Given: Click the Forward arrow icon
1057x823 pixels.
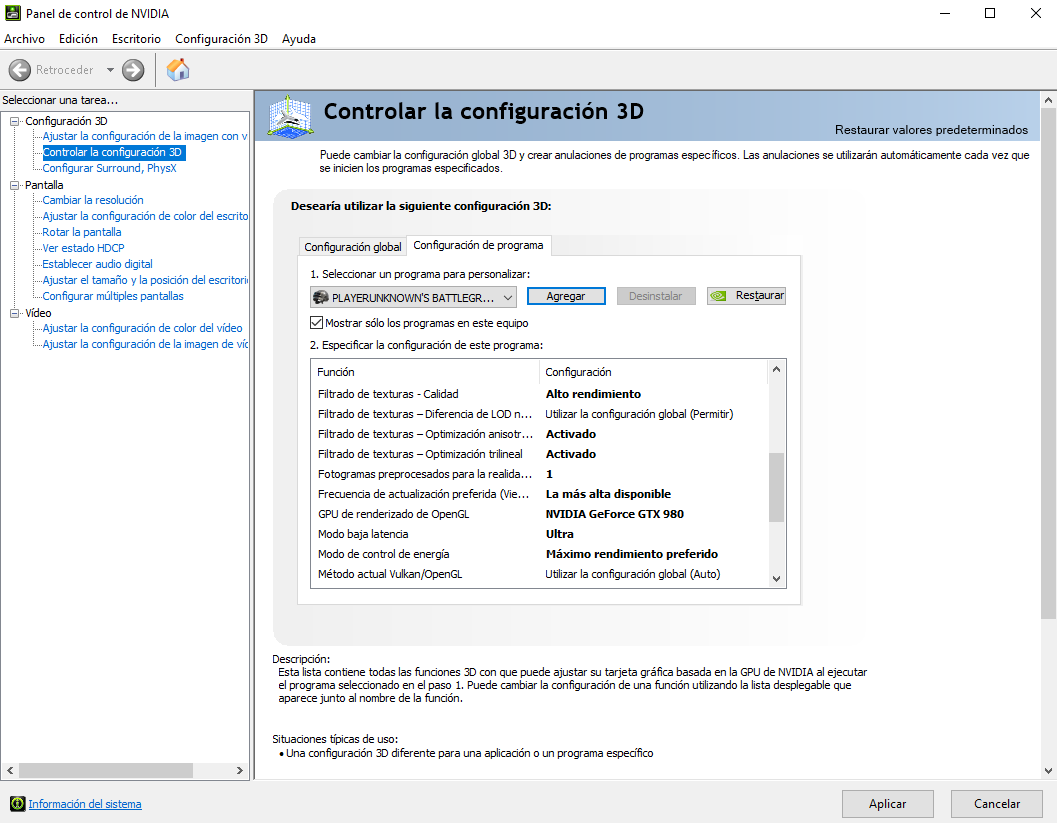Looking at the screenshot, I should [x=133, y=69].
